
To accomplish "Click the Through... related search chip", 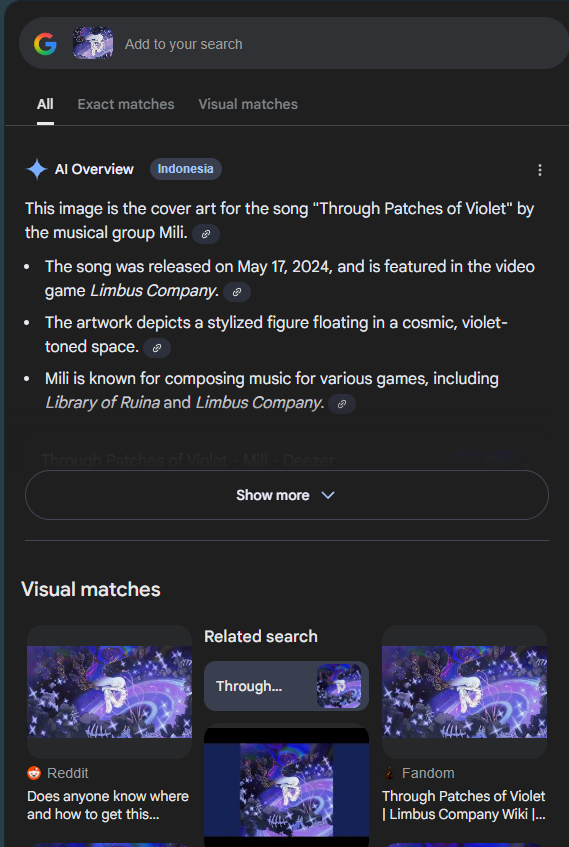I will [x=286, y=686].
